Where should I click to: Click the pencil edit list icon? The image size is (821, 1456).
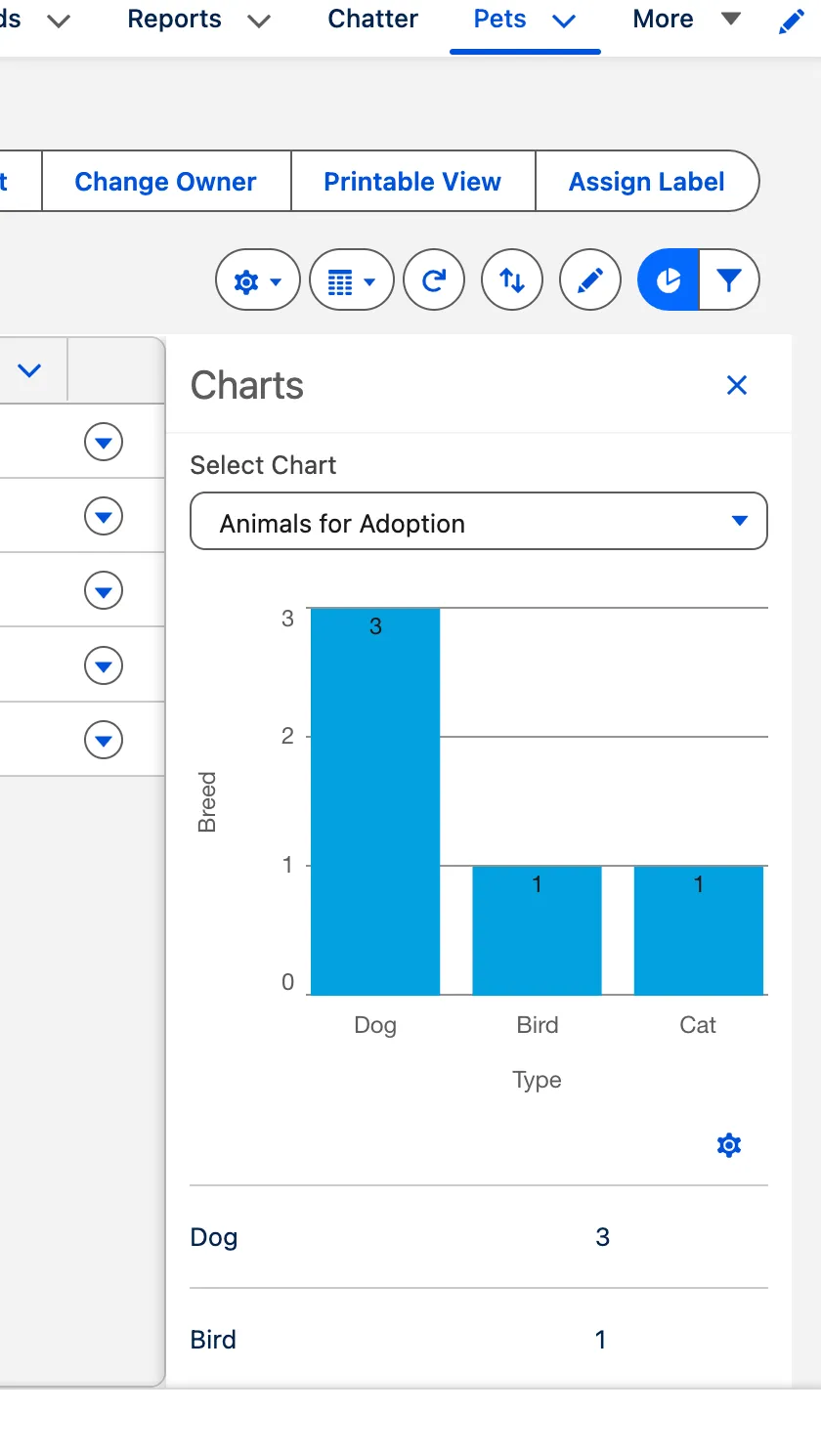coord(589,281)
